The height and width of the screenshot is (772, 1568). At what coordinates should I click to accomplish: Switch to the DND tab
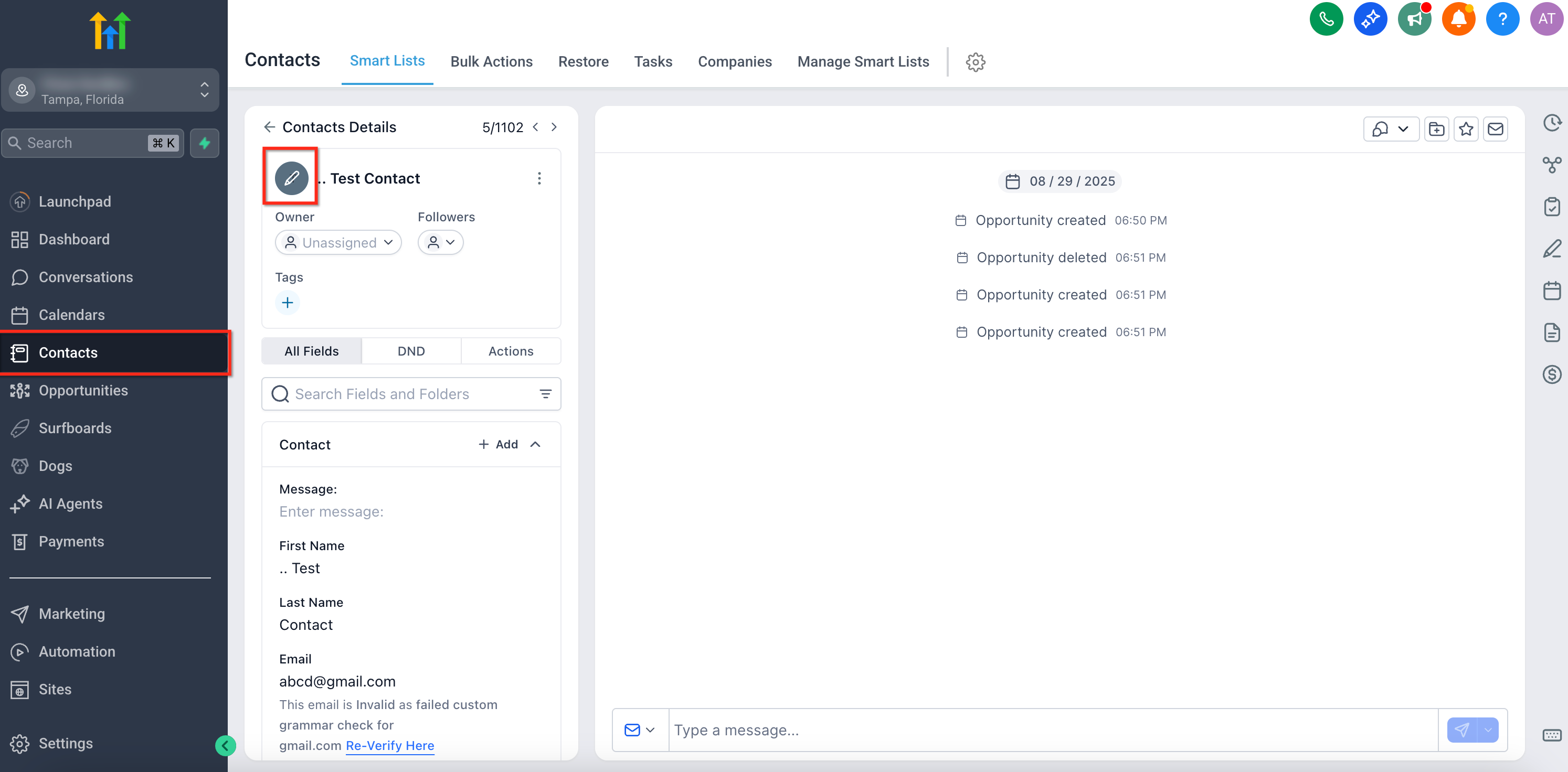point(411,351)
